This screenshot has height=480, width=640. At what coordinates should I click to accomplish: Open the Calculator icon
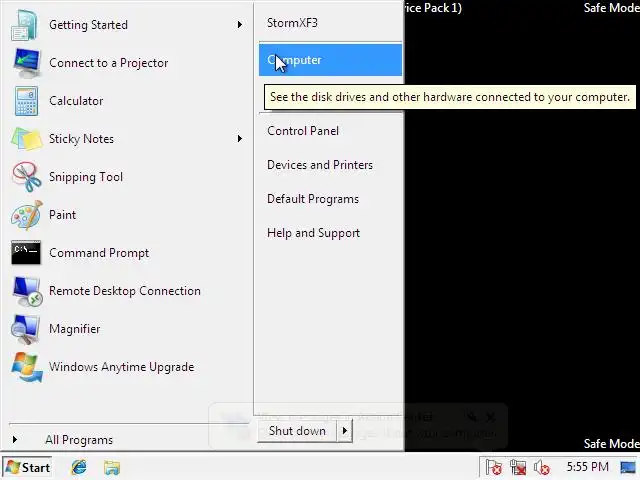click(x=26, y=101)
